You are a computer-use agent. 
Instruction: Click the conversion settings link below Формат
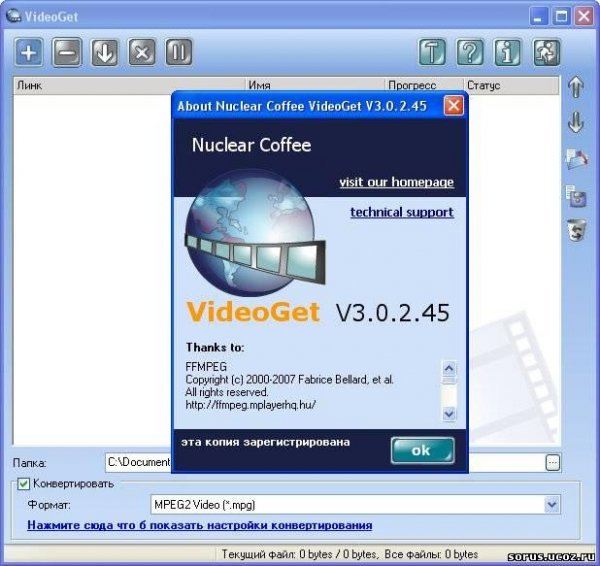point(200,525)
